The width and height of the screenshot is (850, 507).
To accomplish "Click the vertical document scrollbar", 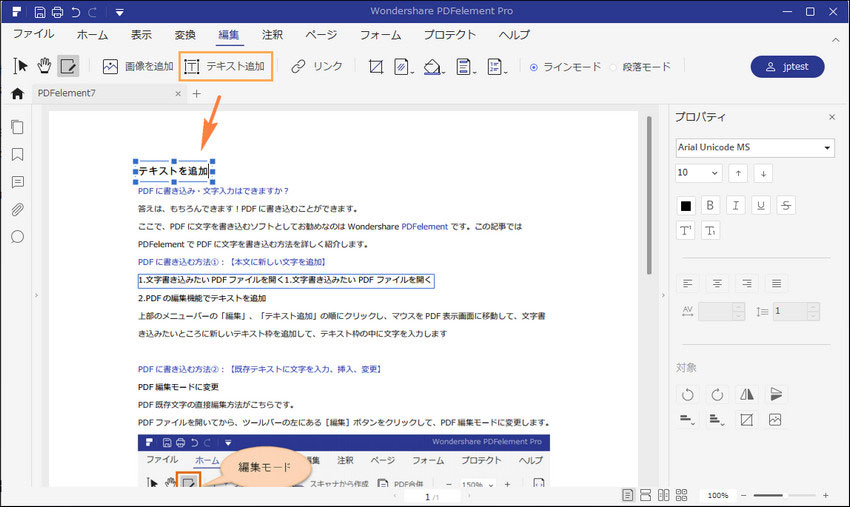I will point(649,195).
